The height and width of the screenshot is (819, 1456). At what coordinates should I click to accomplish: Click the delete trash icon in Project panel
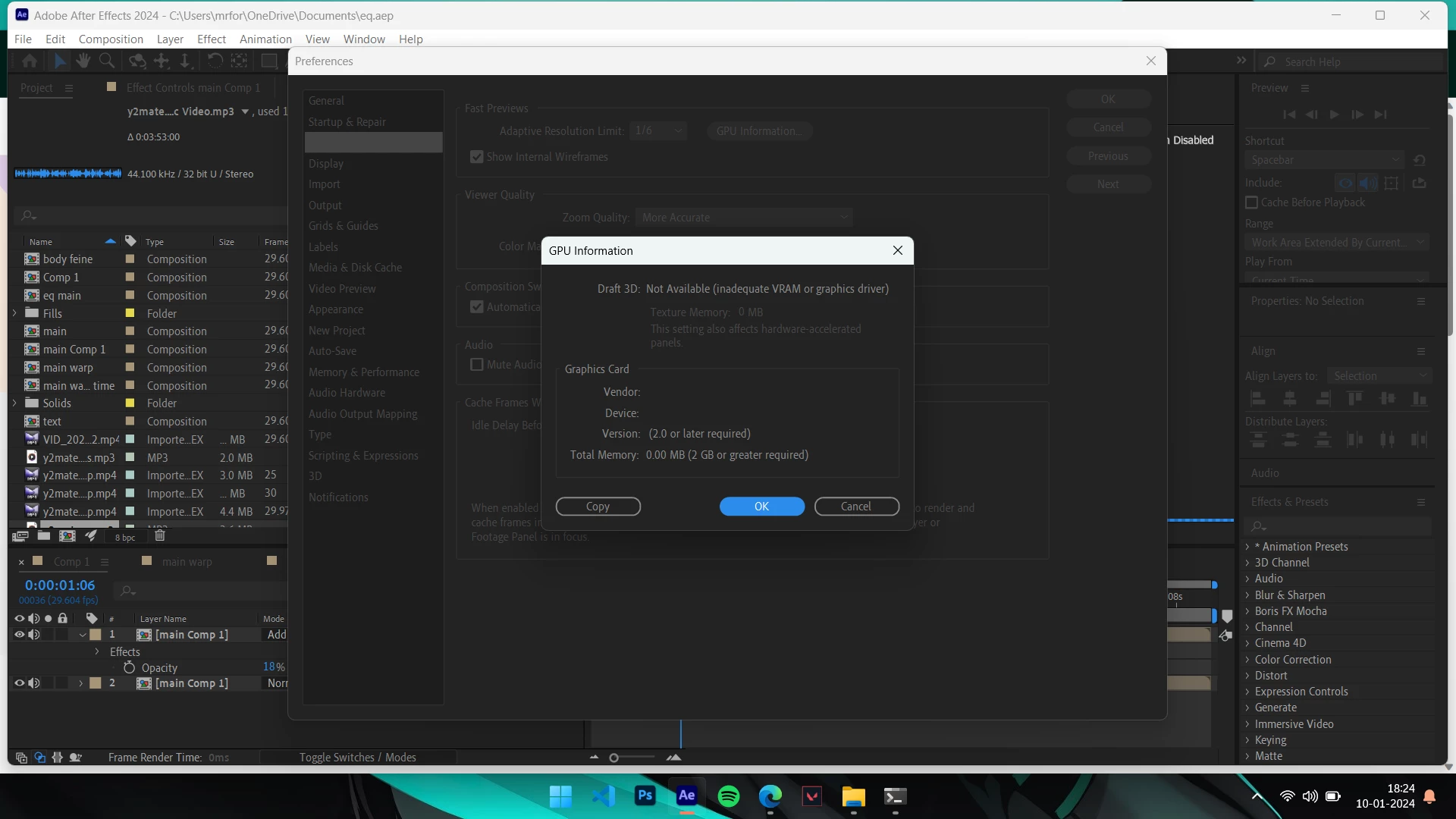(159, 536)
